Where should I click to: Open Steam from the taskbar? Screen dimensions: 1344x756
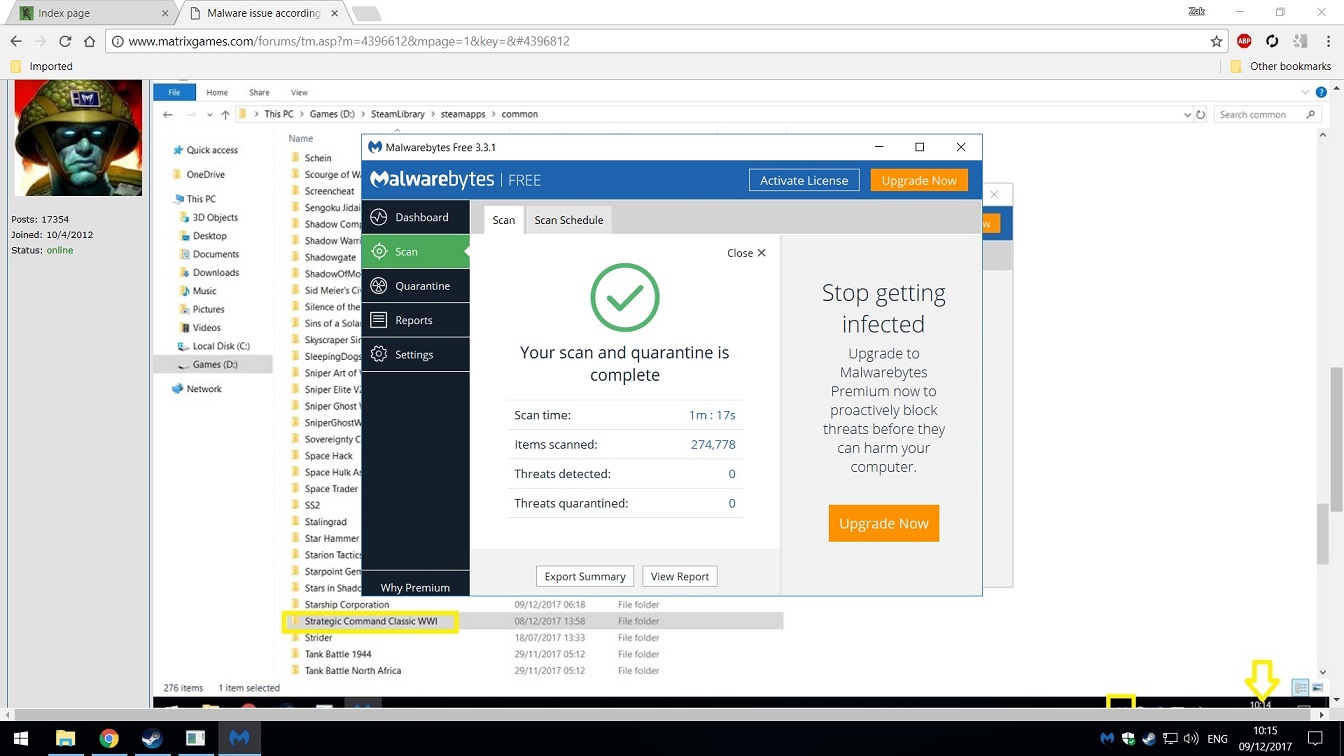click(152, 738)
